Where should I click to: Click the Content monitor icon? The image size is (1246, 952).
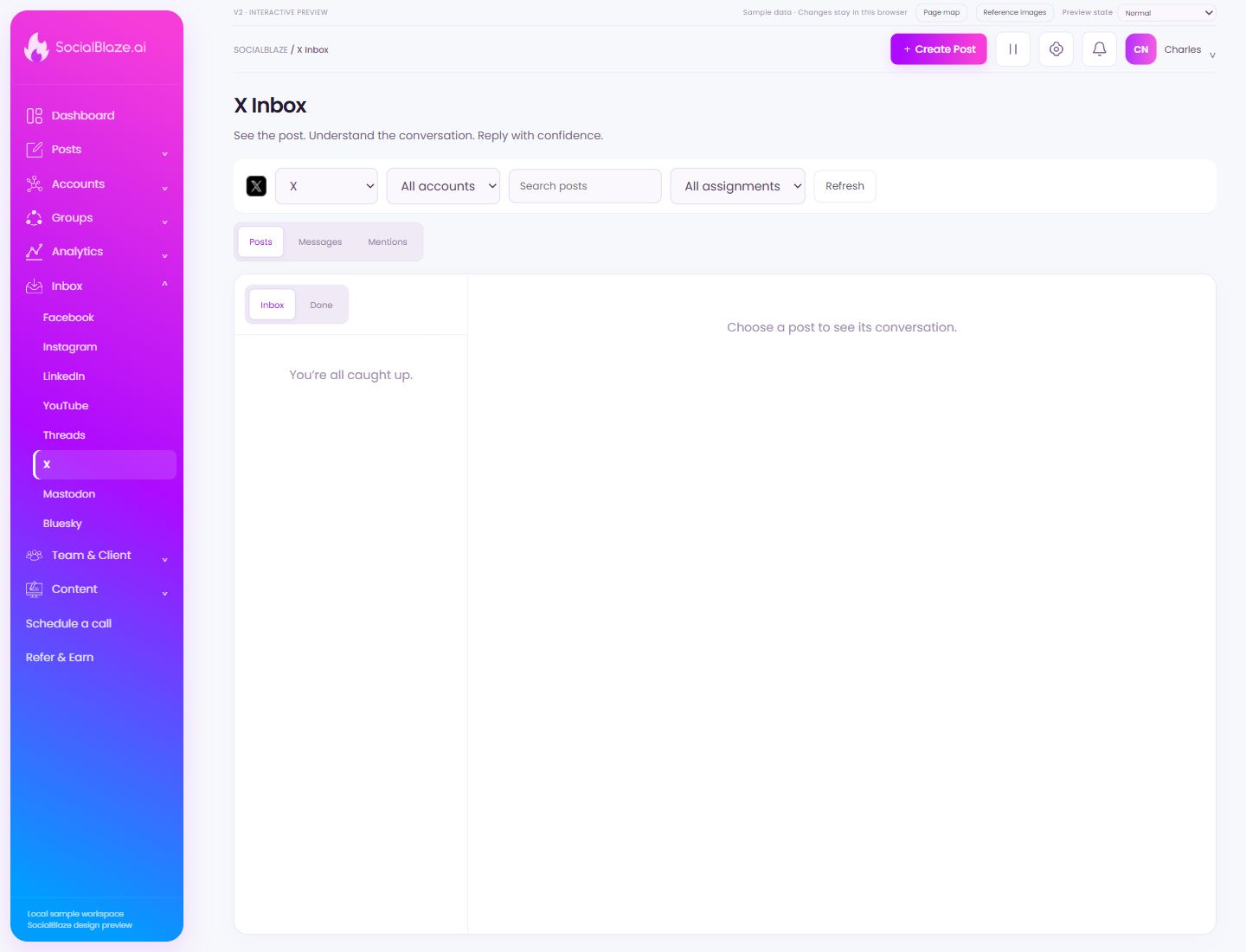point(35,589)
